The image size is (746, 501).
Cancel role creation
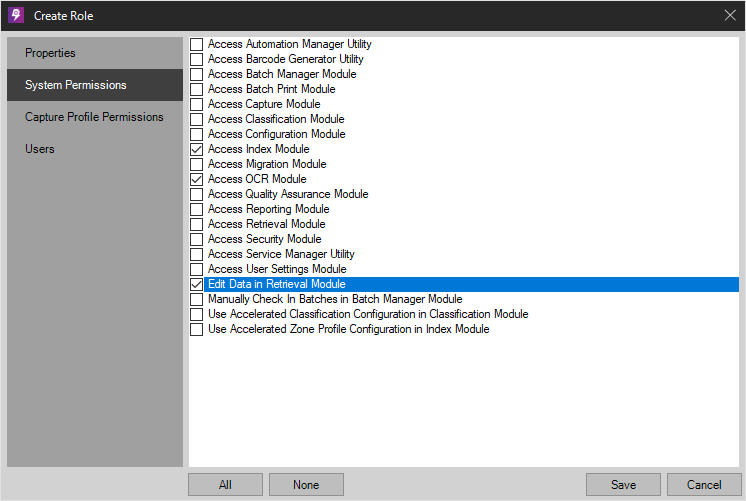(704, 484)
